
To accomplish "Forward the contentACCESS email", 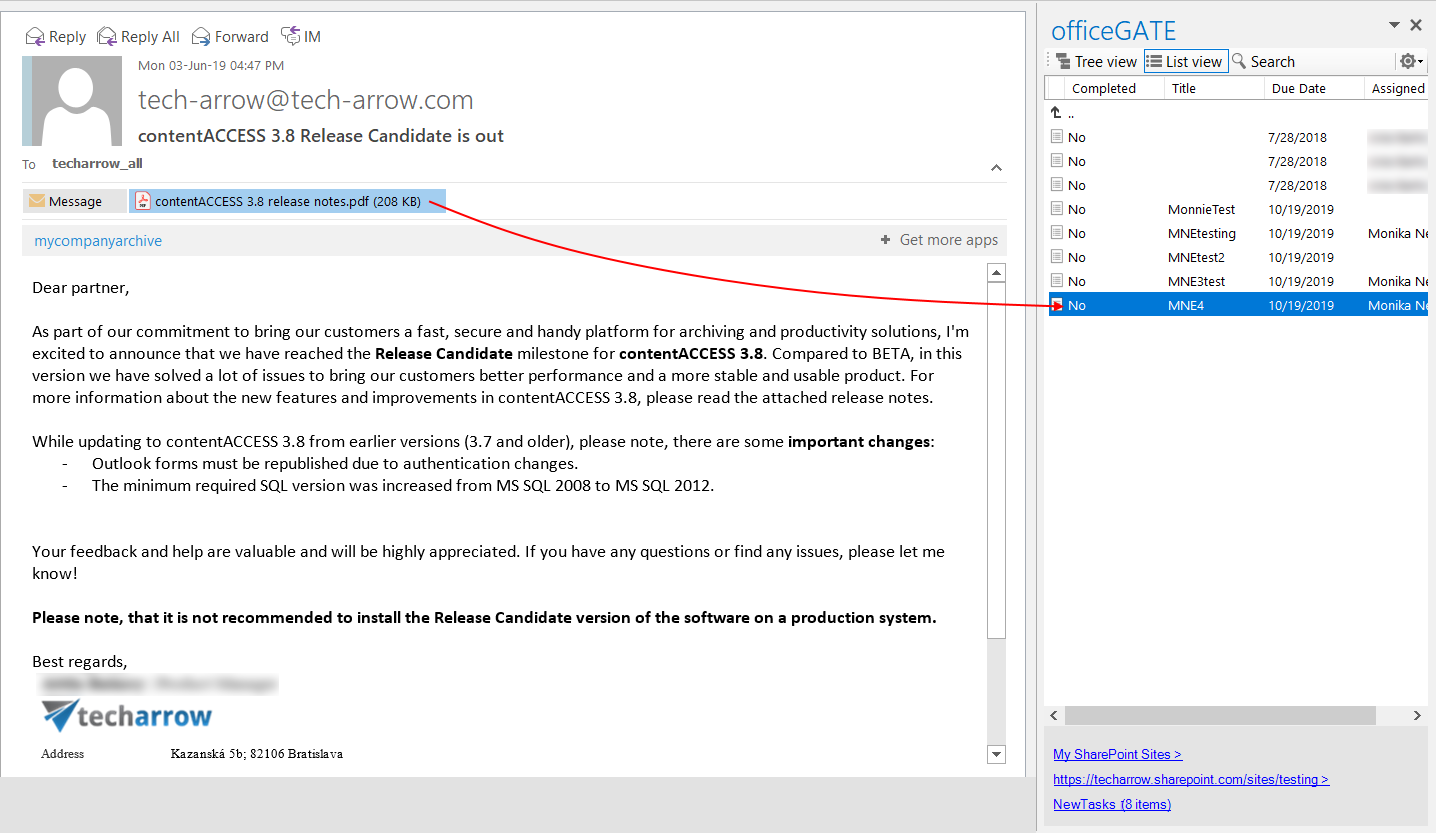I will click(230, 37).
